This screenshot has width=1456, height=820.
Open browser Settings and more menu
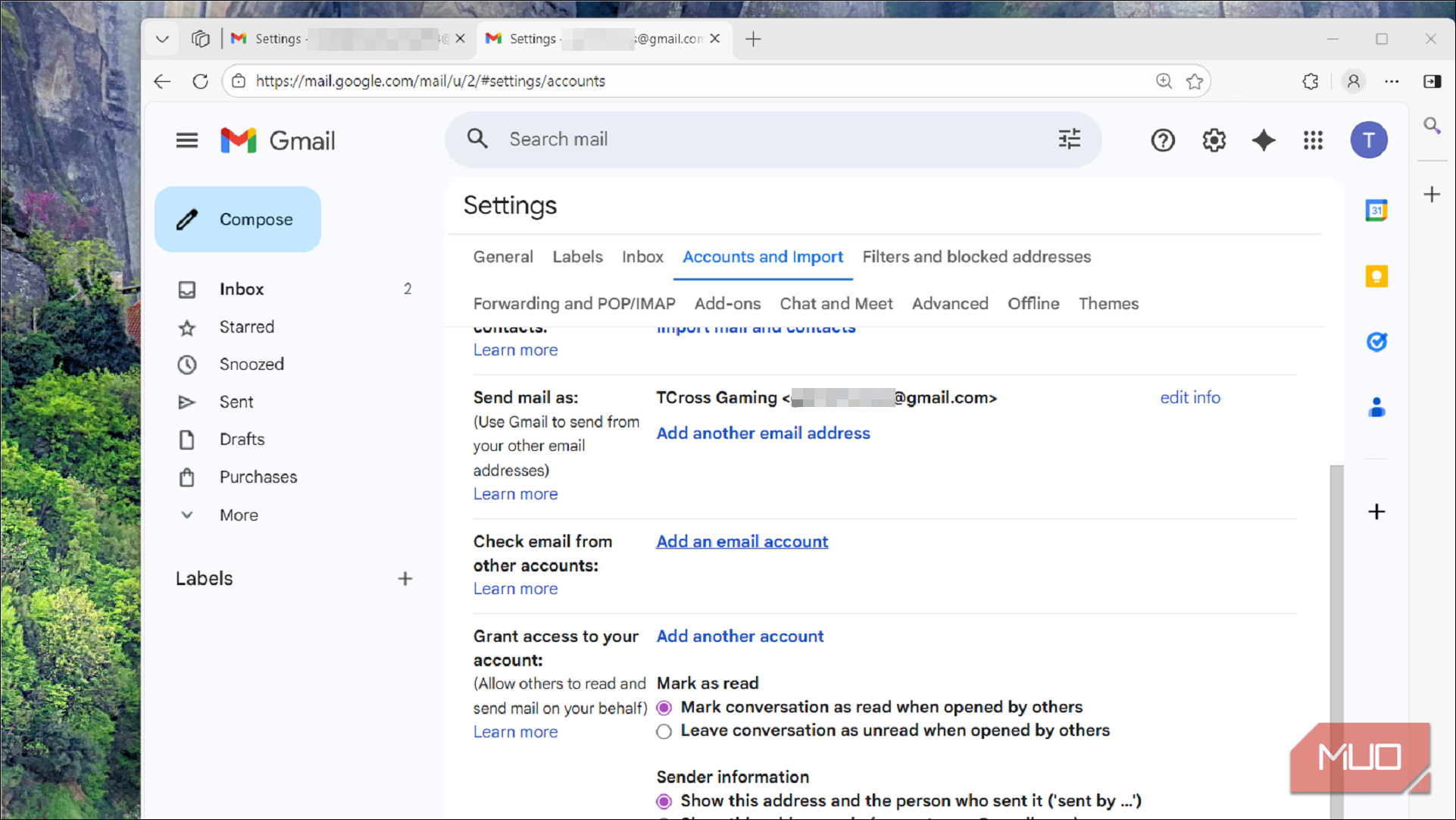point(1392,81)
